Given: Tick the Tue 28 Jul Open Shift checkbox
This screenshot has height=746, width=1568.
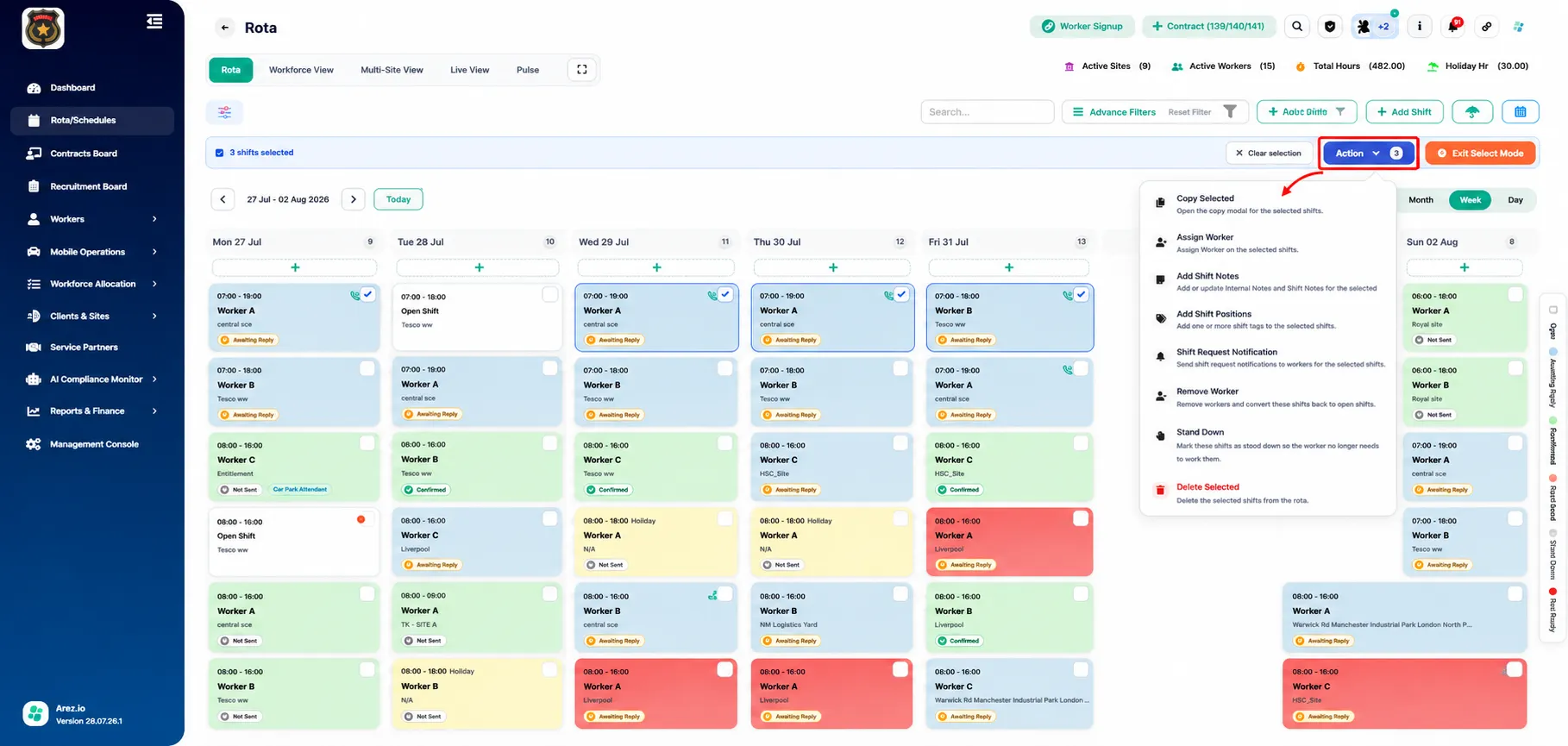Looking at the screenshot, I should (x=550, y=295).
